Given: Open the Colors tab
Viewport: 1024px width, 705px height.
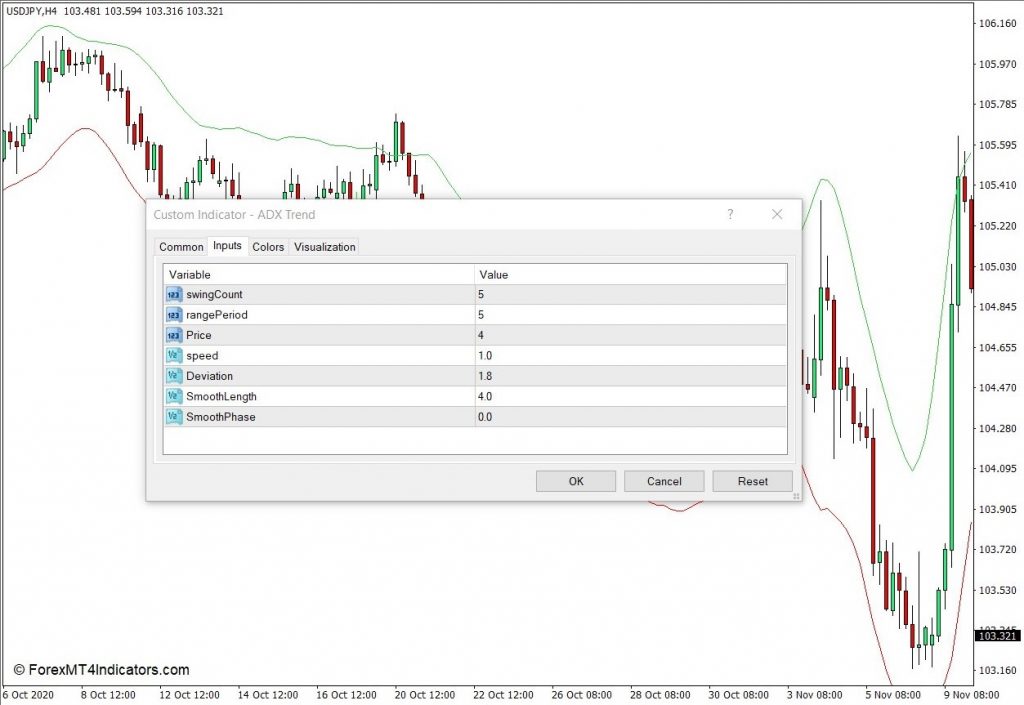Looking at the screenshot, I should tap(268, 247).
